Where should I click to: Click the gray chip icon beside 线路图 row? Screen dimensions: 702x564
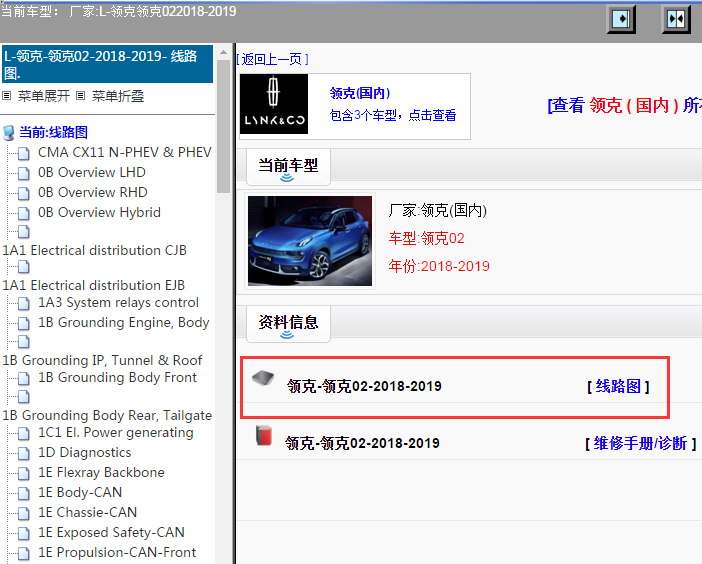point(263,378)
